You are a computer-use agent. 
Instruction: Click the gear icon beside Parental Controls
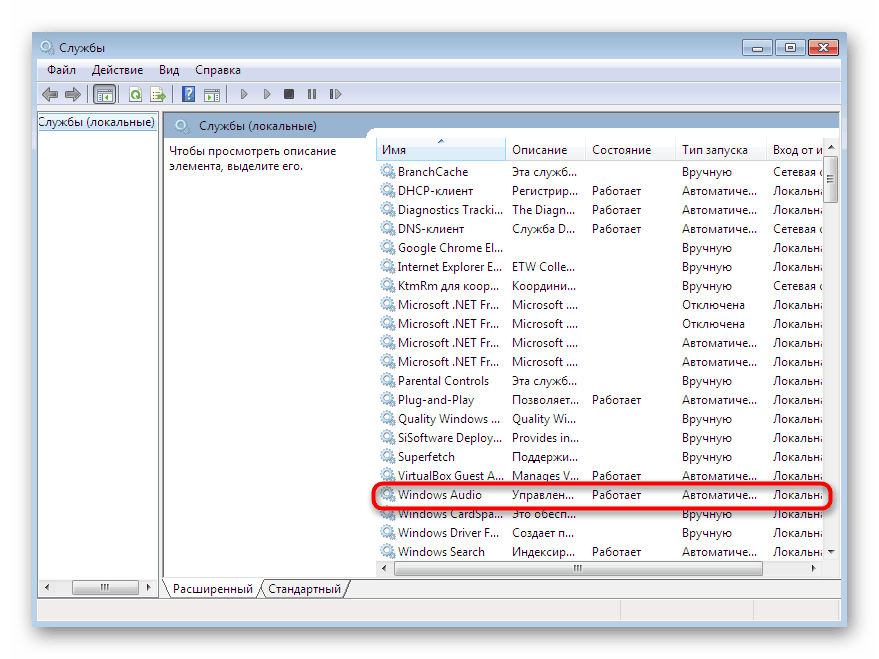(387, 380)
